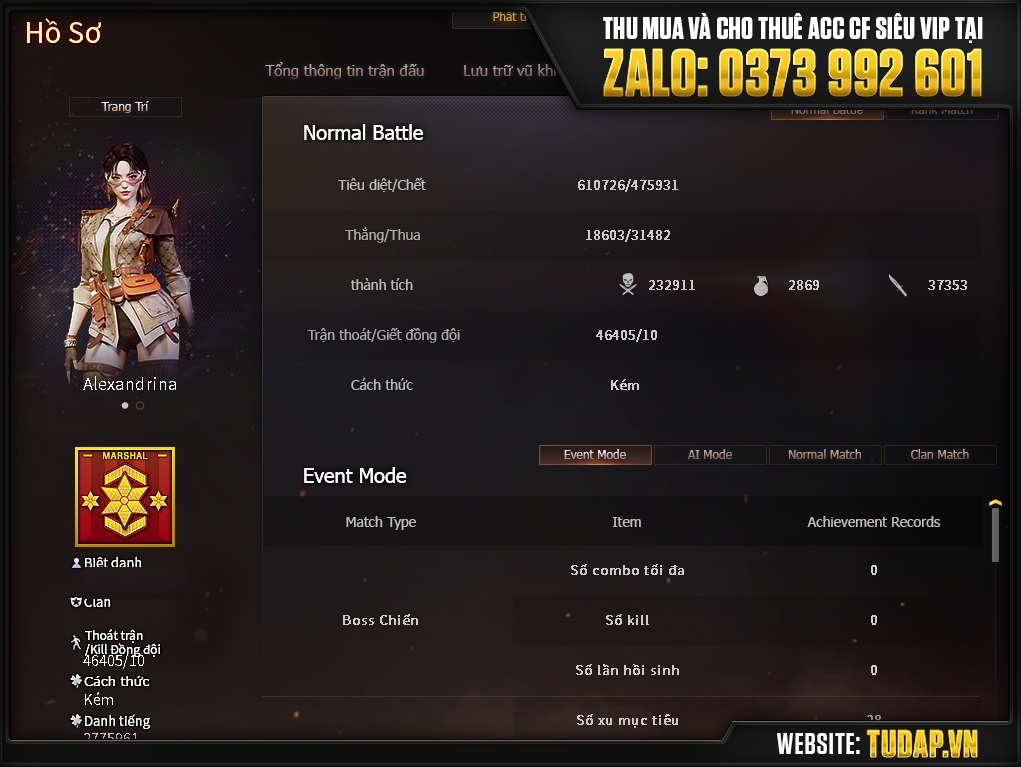Click the Clan shield icon
The height and width of the screenshot is (767, 1021).
76,602
